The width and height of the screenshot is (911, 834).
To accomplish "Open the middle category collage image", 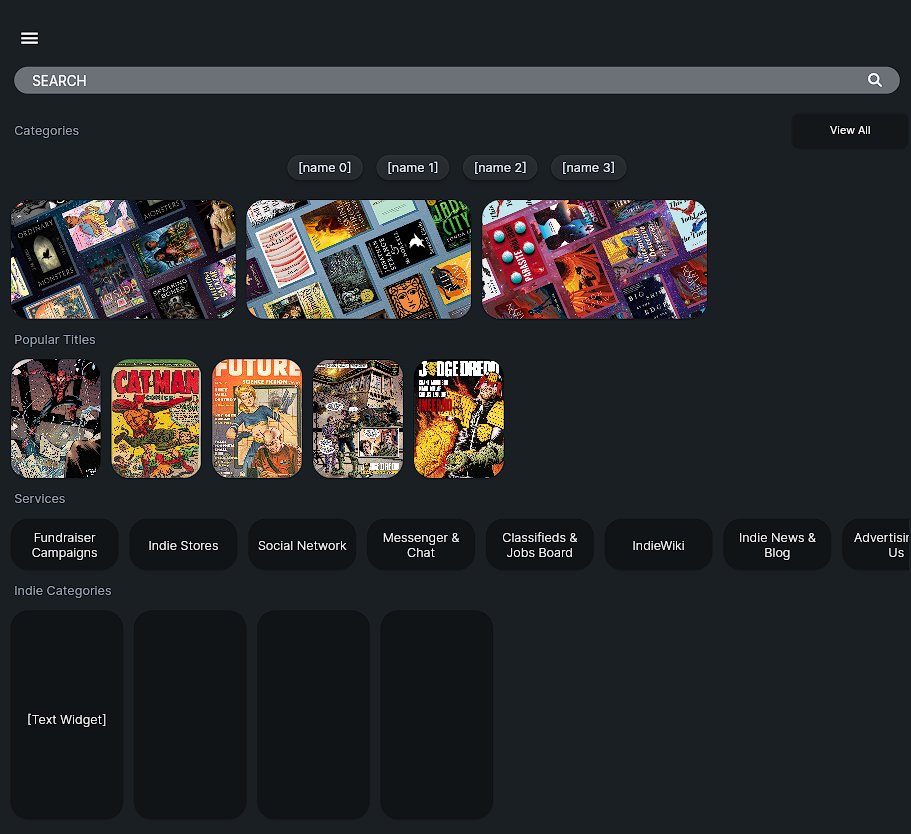I will pos(357,259).
